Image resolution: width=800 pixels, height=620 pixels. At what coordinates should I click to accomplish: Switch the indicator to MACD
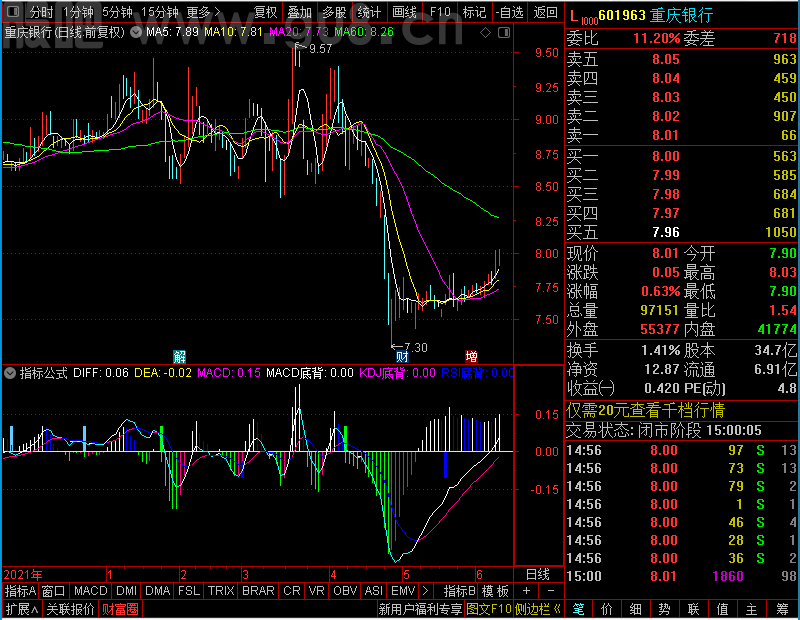tap(91, 591)
